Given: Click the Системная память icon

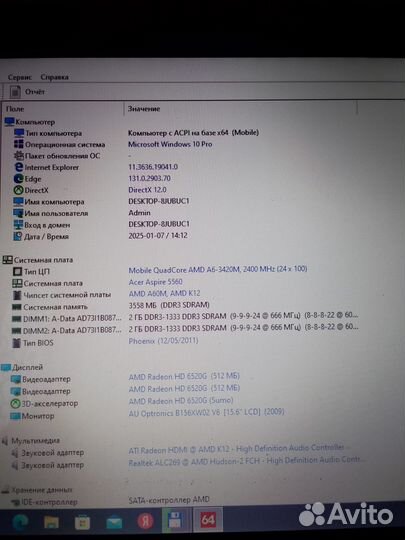Looking at the screenshot, I should pos(17,307).
